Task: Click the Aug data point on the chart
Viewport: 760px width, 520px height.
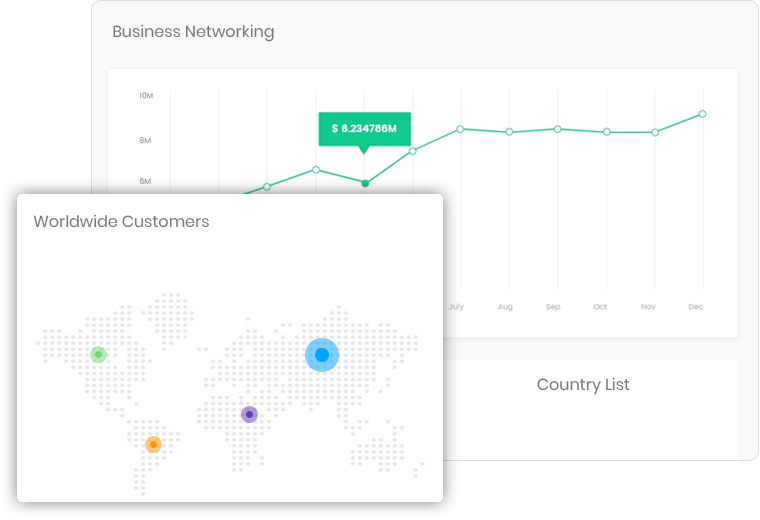Action: coord(509,132)
